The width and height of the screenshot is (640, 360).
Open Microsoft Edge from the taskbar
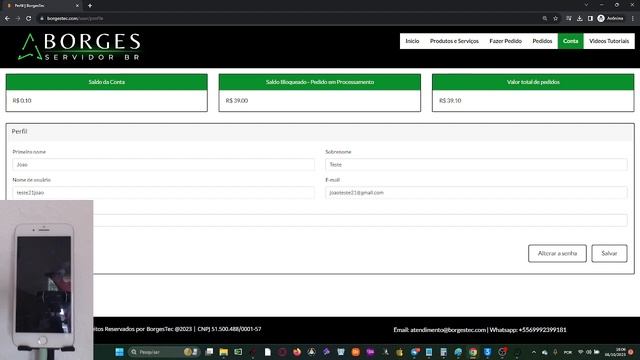pyautogui.click(x=458, y=352)
